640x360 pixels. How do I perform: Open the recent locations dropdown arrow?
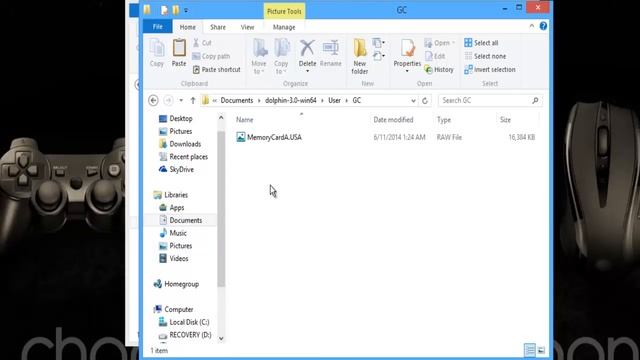pos(181,100)
